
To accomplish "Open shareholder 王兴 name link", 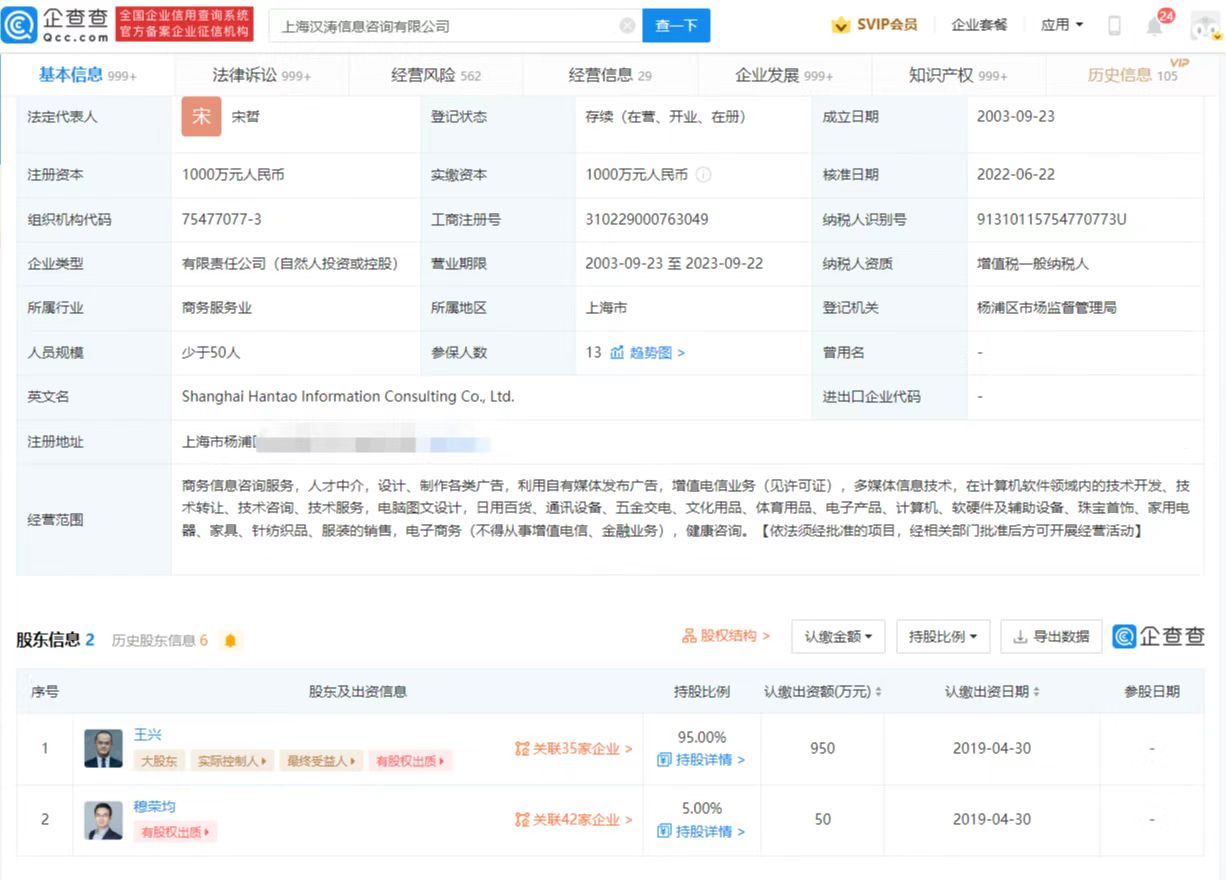I will click(148, 735).
